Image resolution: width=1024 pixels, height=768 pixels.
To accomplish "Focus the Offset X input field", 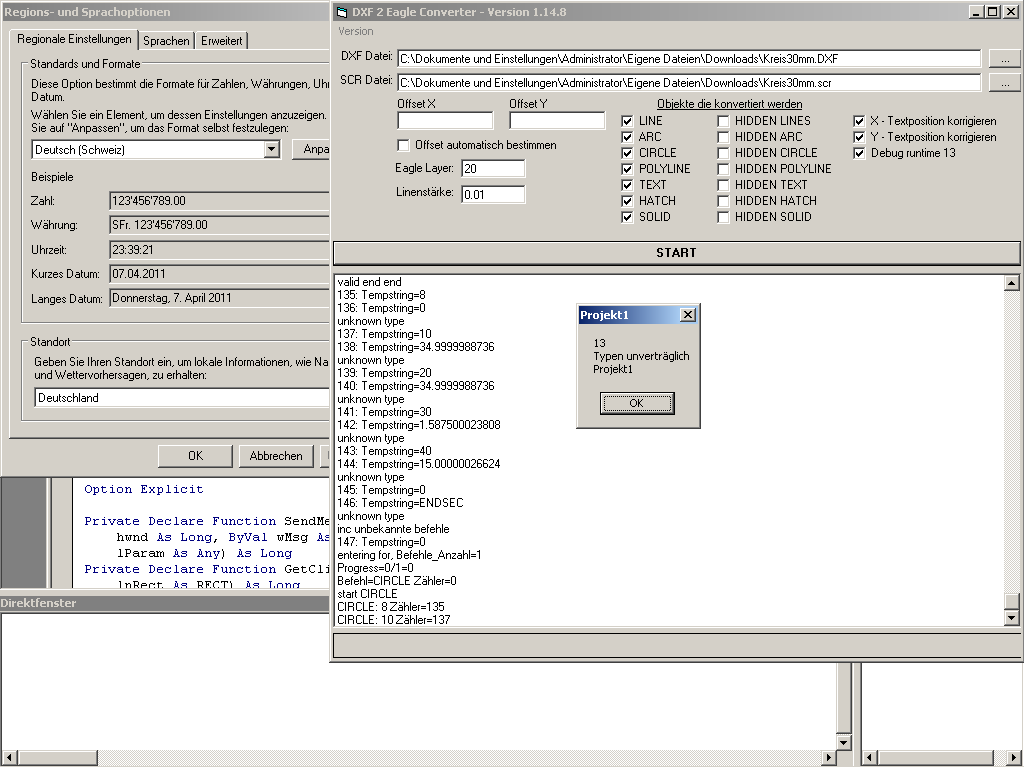I will pyautogui.click(x=445, y=120).
